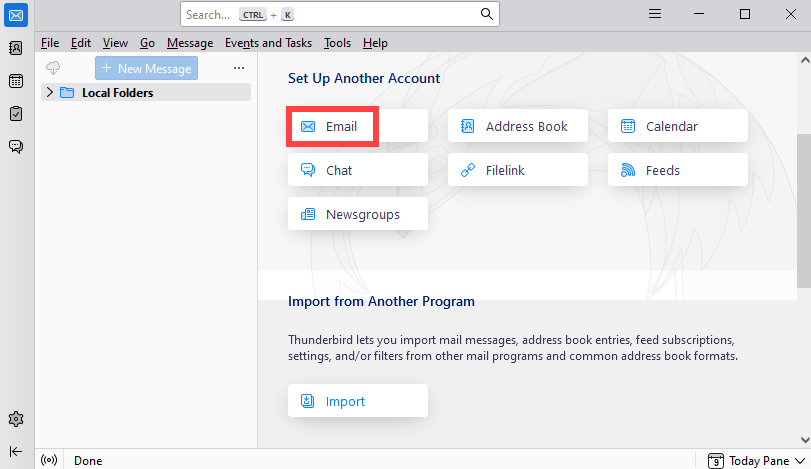811x469 pixels.
Task: Open the hamburger app menu
Action: pos(655,14)
